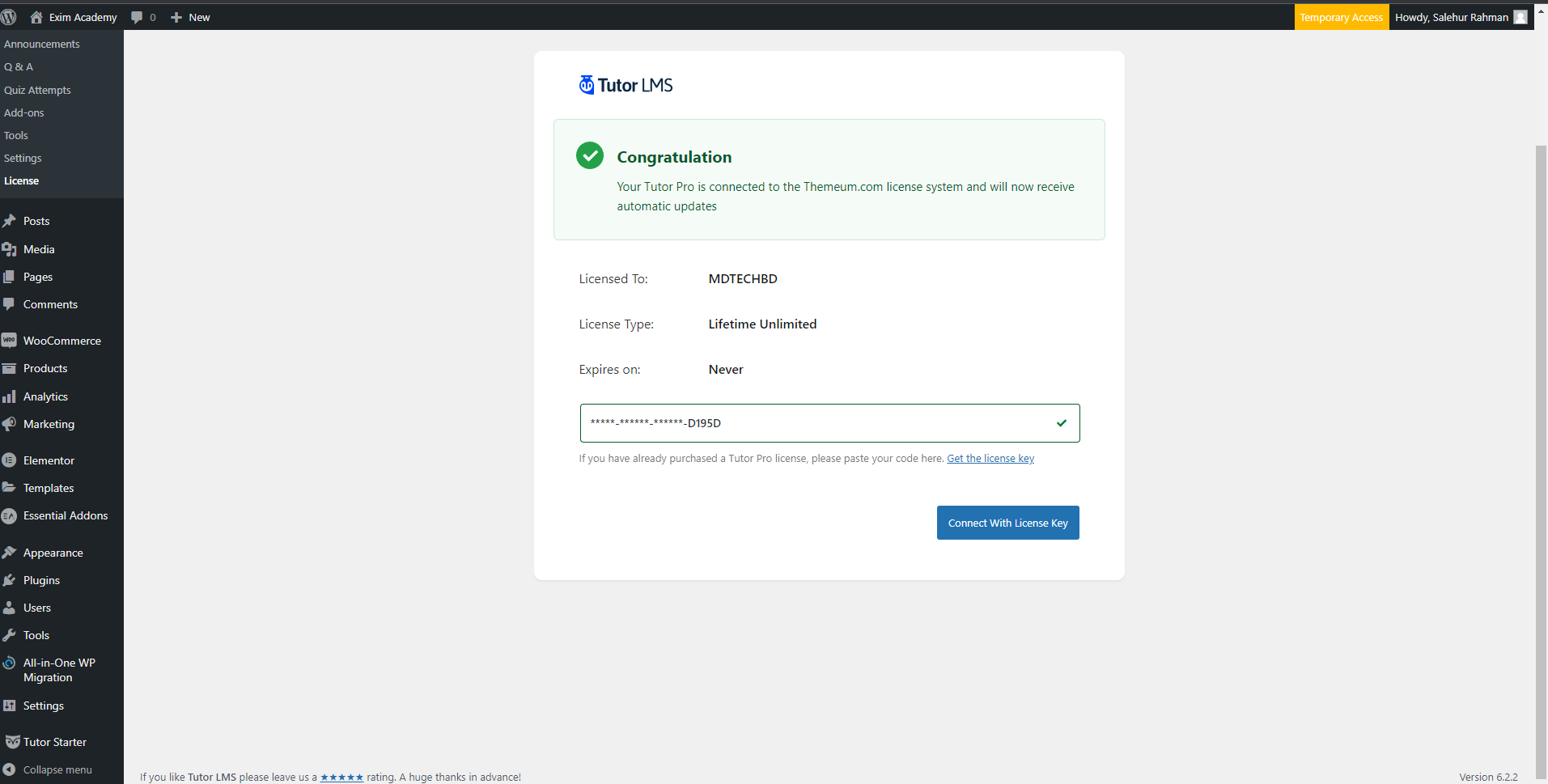1548x784 pixels.
Task: Click the Products icon
Action: 10,368
